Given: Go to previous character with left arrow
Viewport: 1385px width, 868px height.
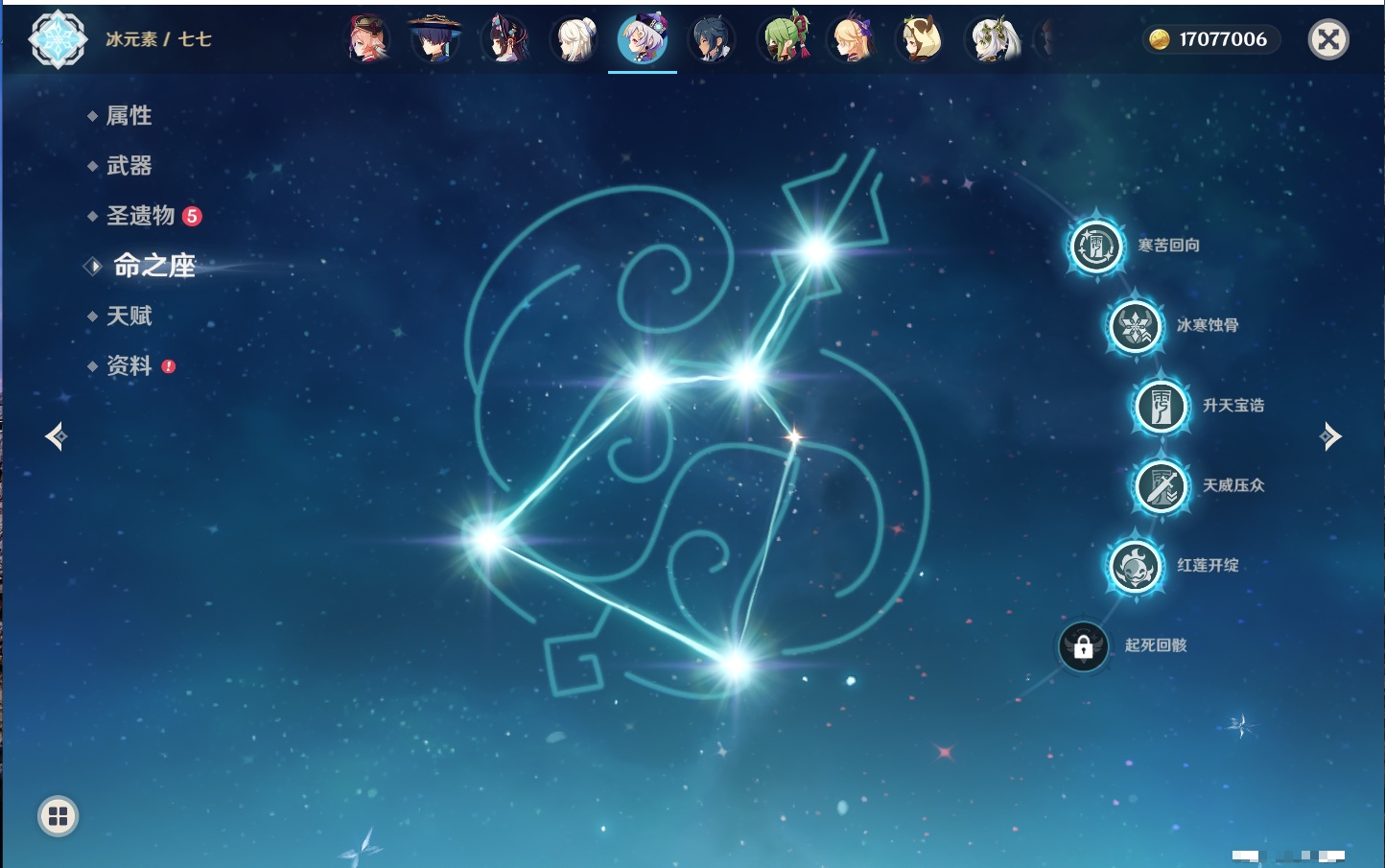Looking at the screenshot, I should (x=57, y=436).
